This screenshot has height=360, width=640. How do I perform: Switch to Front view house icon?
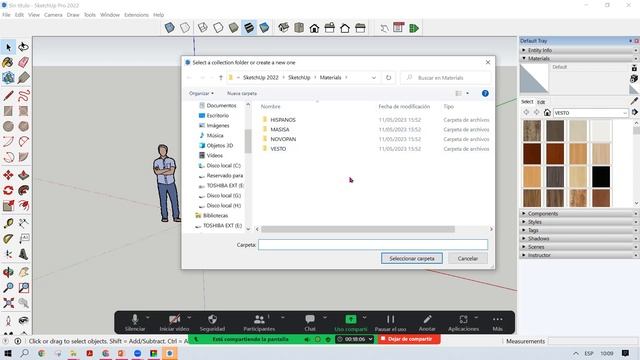coord(314,28)
